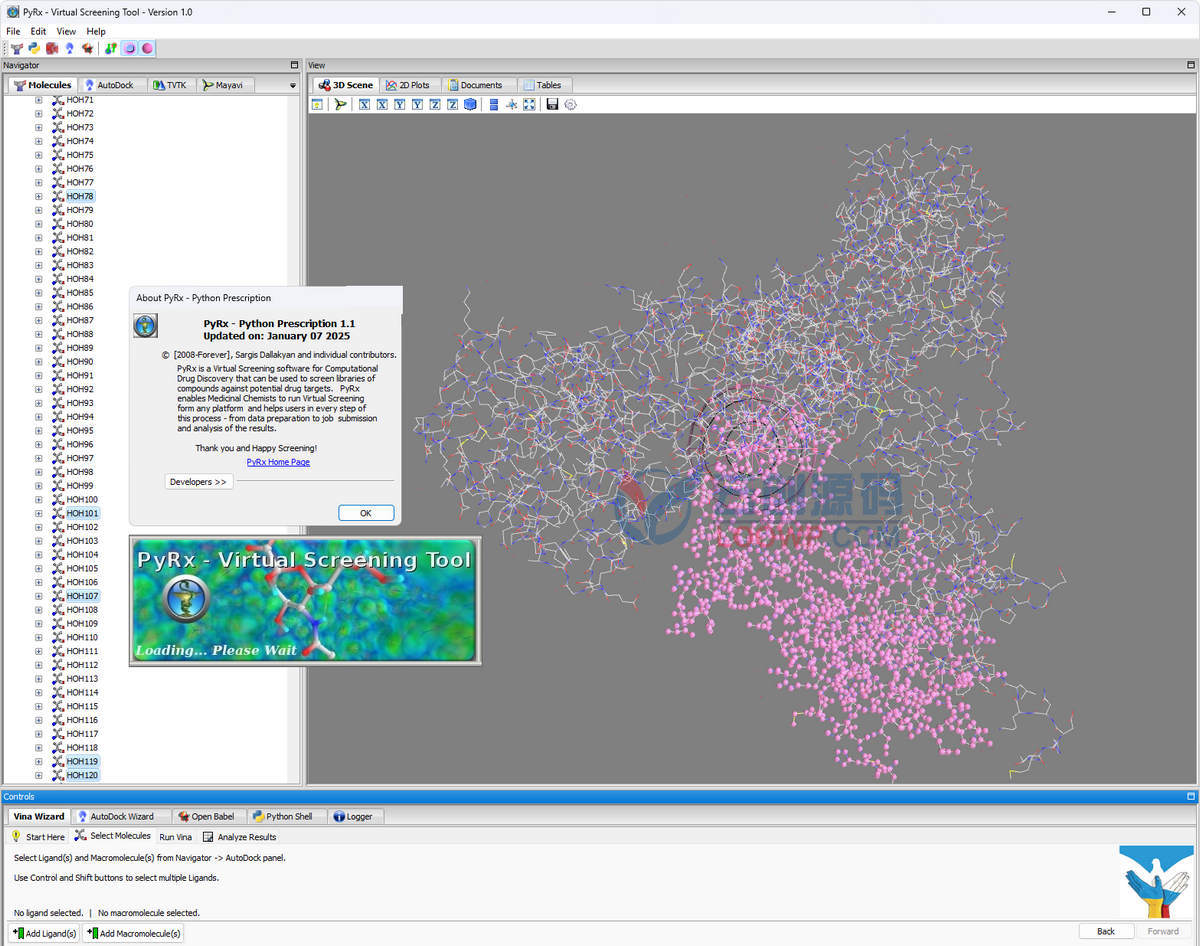Select the HOH107 tree item

(83, 596)
